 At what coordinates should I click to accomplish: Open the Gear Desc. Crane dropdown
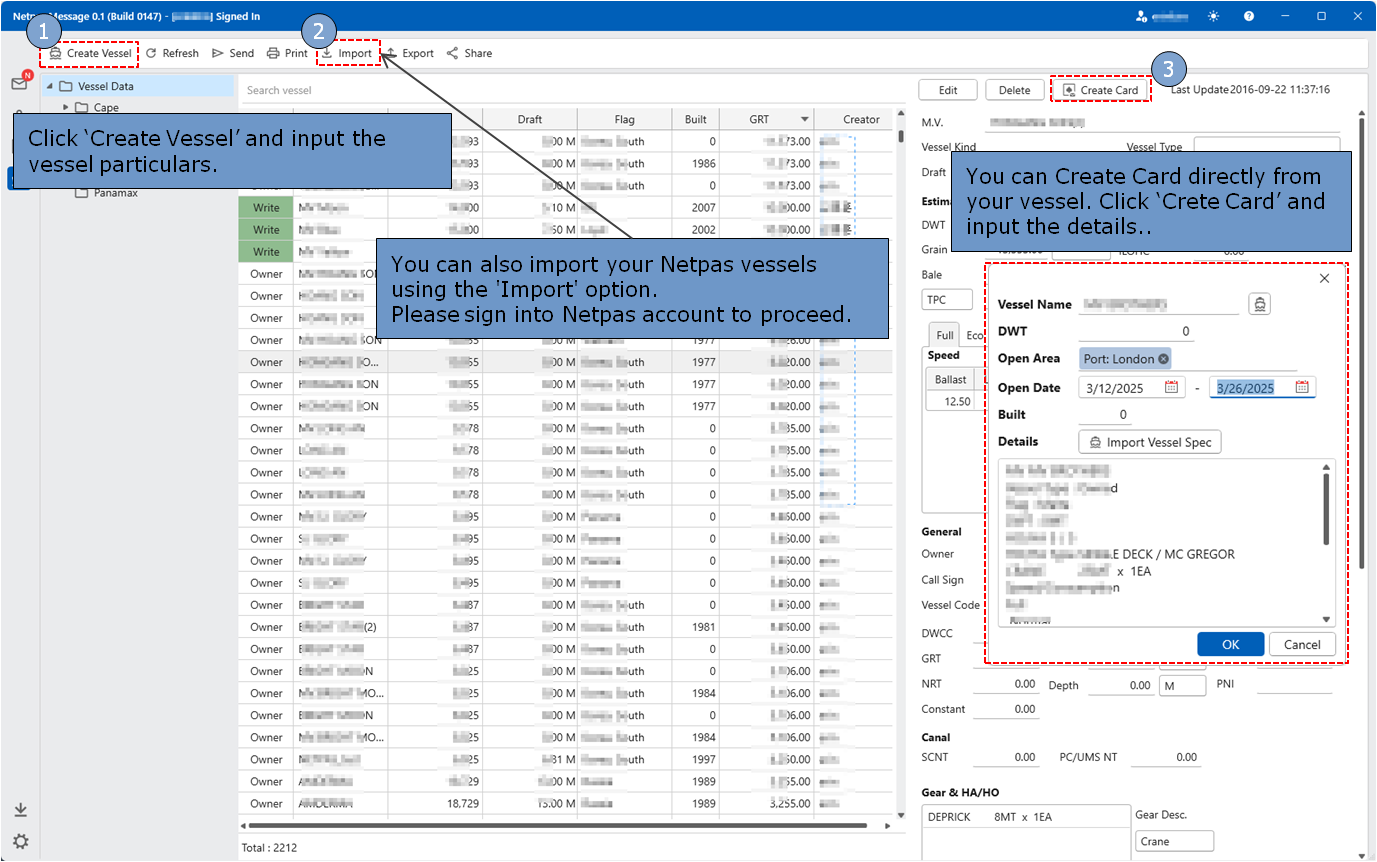(1175, 841)
